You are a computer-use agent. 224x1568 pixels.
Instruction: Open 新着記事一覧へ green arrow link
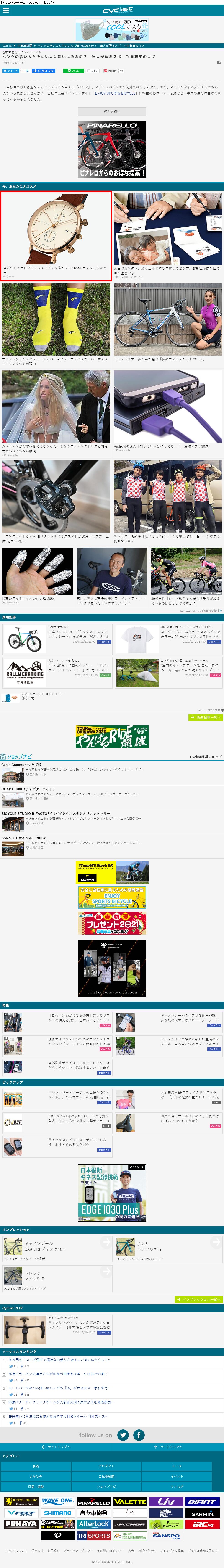(x=205, y=718)
